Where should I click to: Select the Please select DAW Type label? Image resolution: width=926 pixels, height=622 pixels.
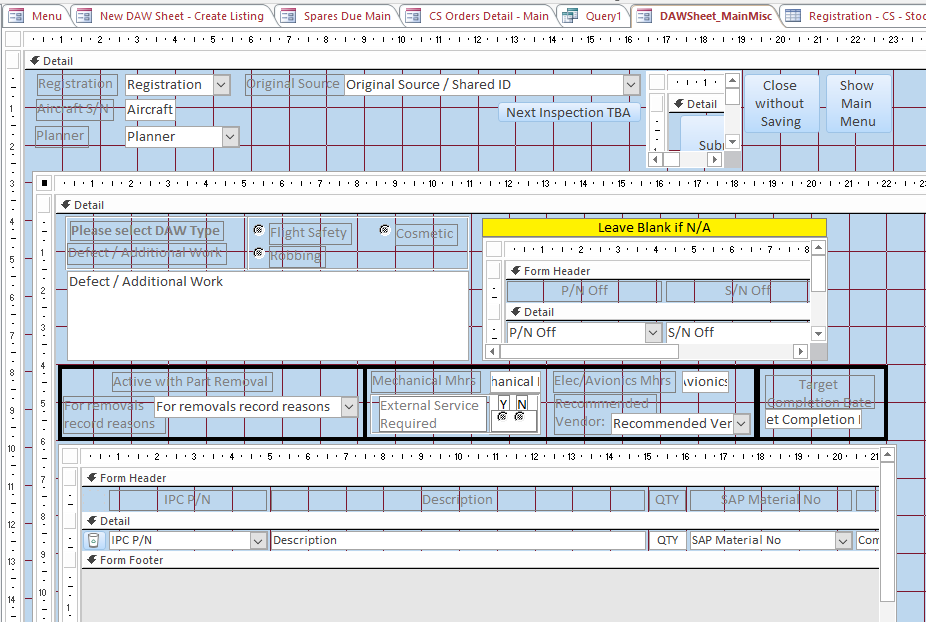pyautogui.click(x=145, y=230)
